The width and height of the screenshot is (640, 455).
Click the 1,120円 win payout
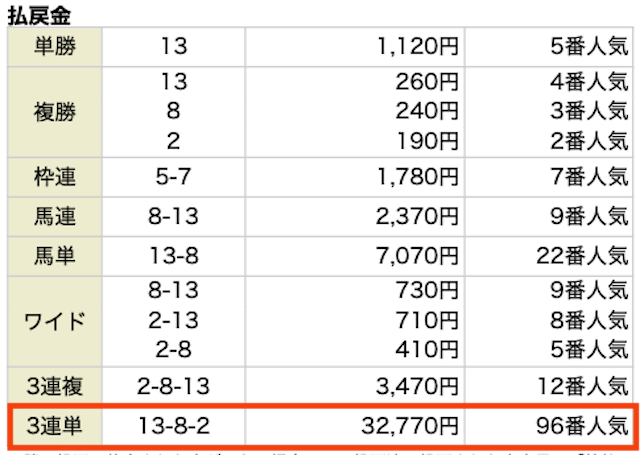[418, 47]
